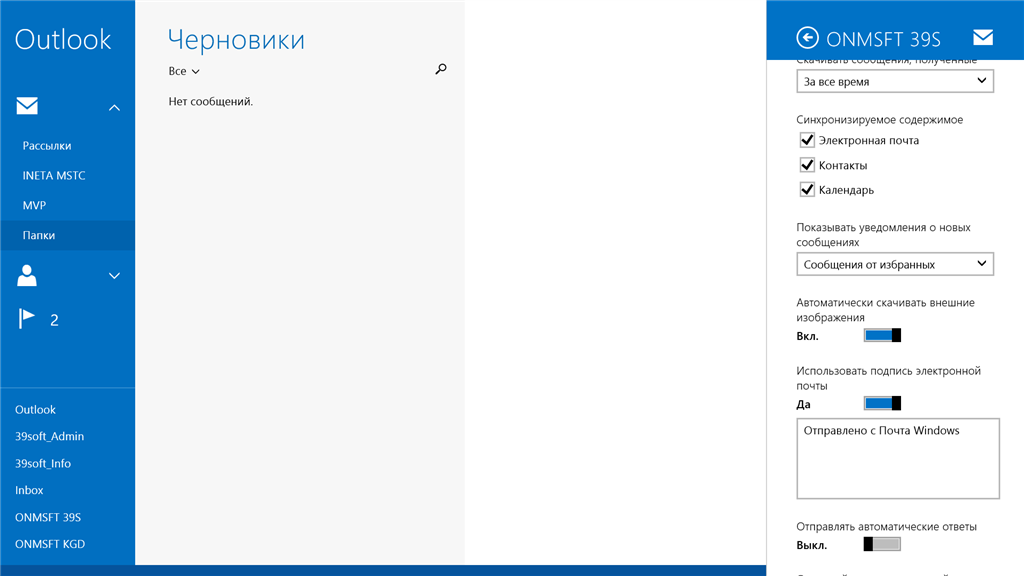Open the Все filter dropdown
The height and width of the screenshot is (576, 1024).
pyautogui.click(x=184, y=71)
